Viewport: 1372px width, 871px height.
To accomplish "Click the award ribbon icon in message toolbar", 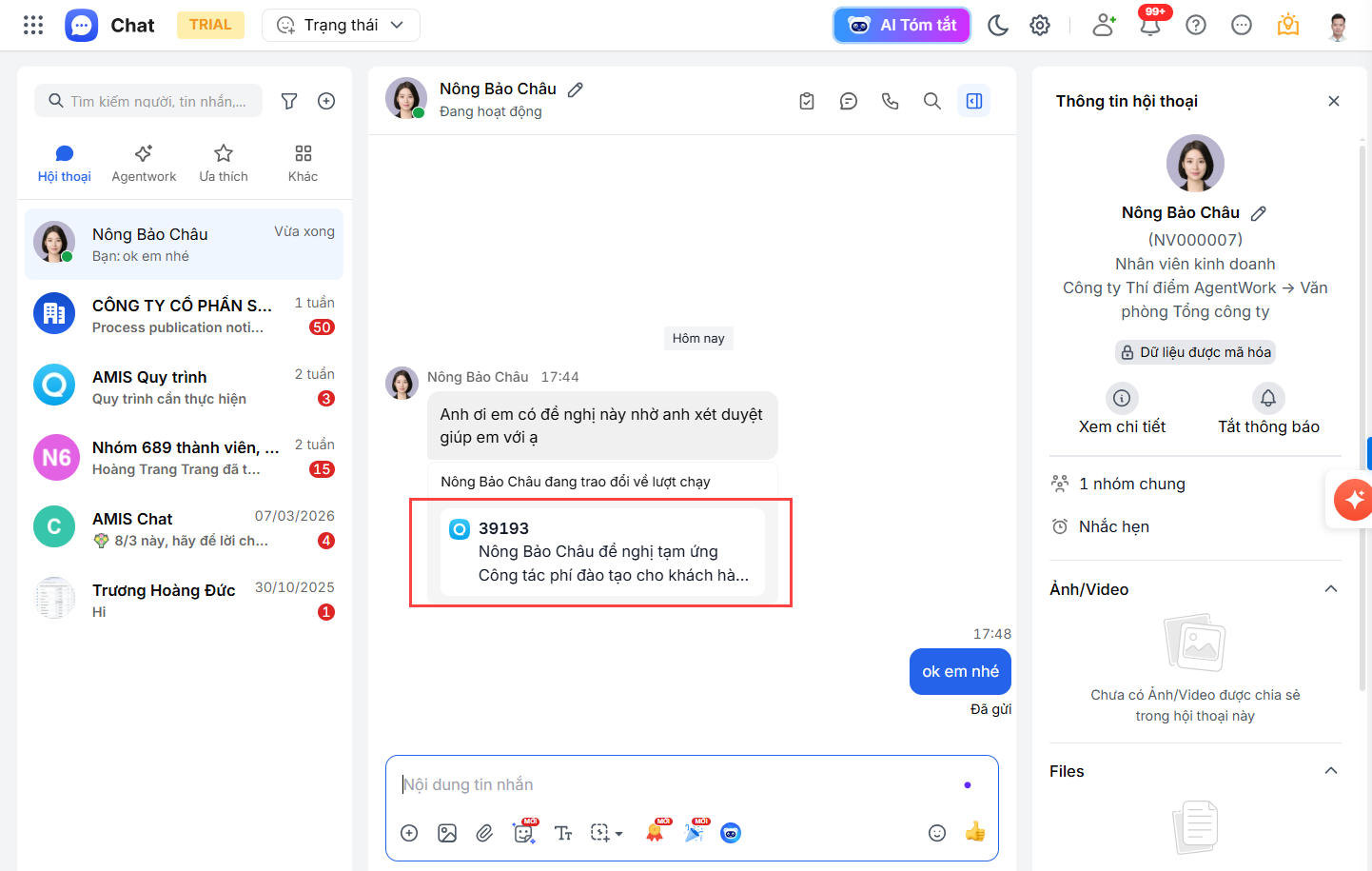I will point(656,831).
